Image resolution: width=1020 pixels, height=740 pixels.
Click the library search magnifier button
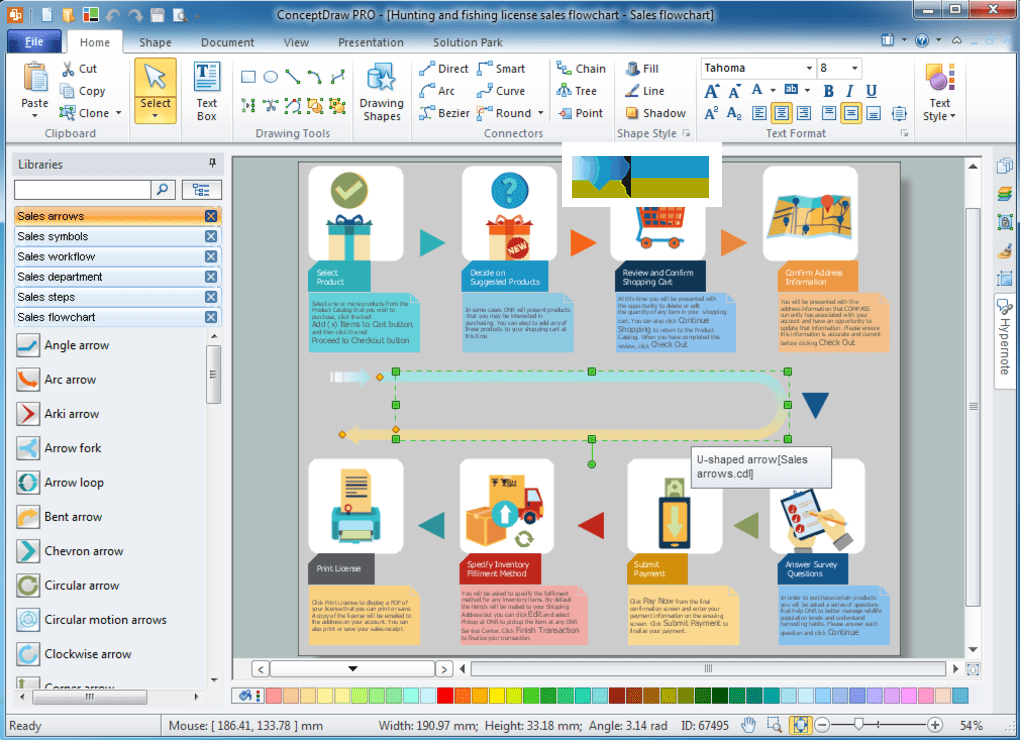point(163,189)
